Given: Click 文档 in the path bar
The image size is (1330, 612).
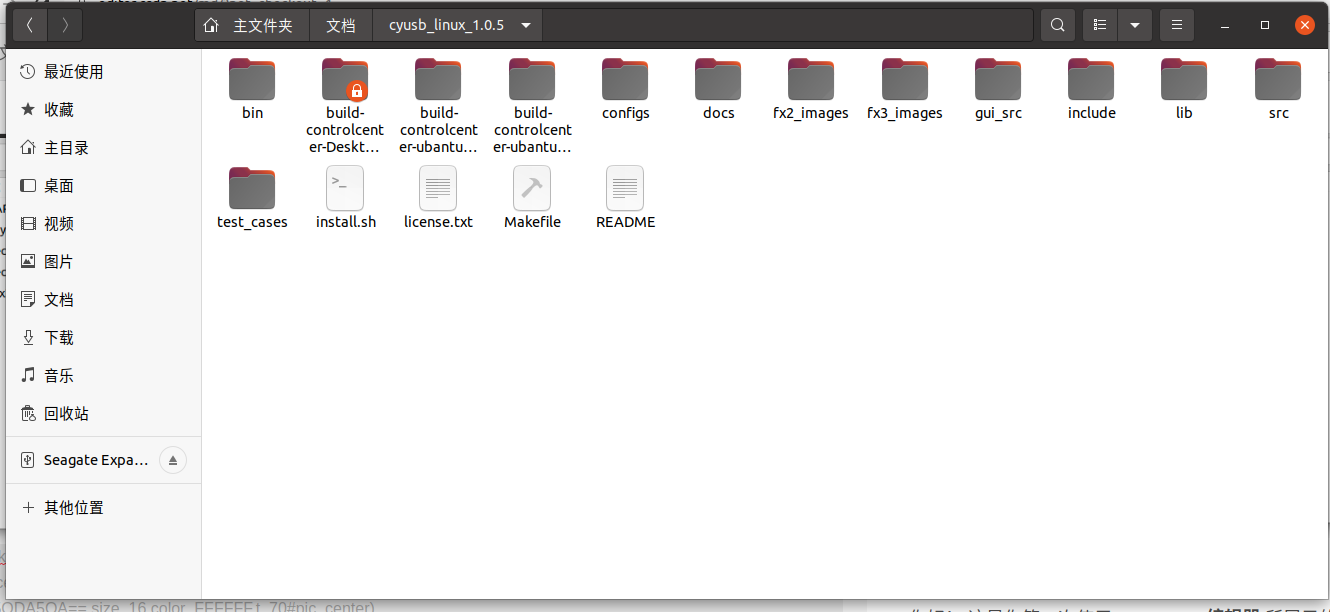Looking at the screenshot, I should point(341,24).
